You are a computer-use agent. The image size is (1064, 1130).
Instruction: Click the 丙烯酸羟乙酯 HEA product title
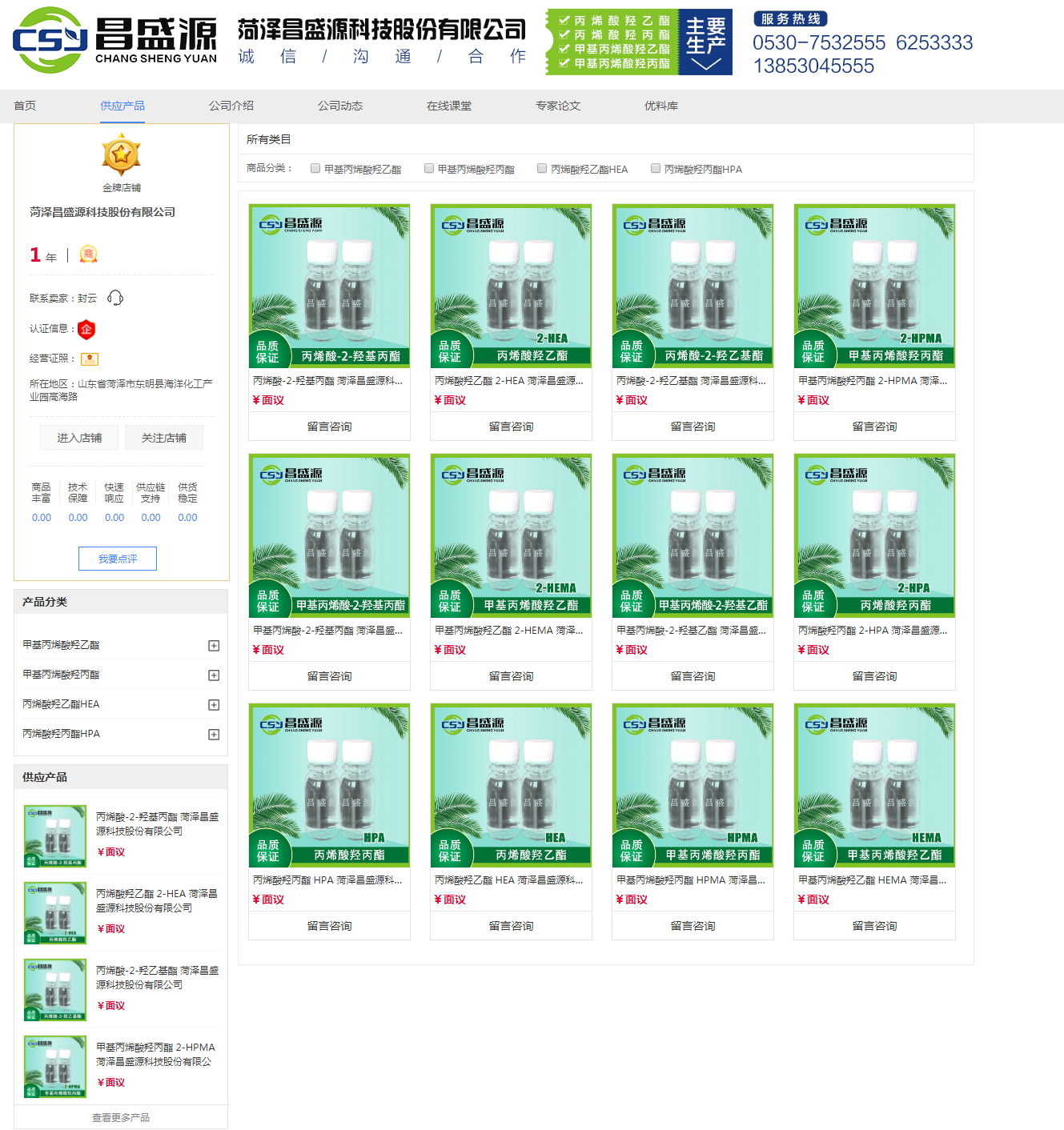point(509,880)
